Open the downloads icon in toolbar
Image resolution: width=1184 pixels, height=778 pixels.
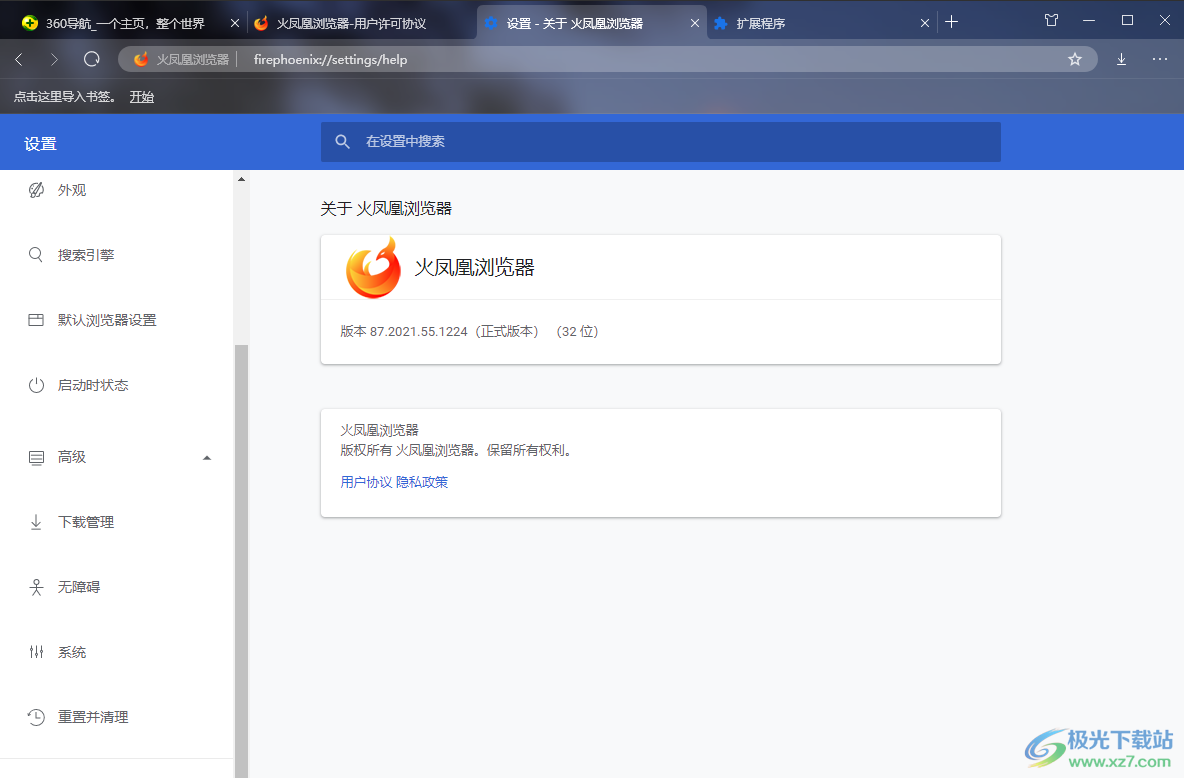pos(1121,59)
